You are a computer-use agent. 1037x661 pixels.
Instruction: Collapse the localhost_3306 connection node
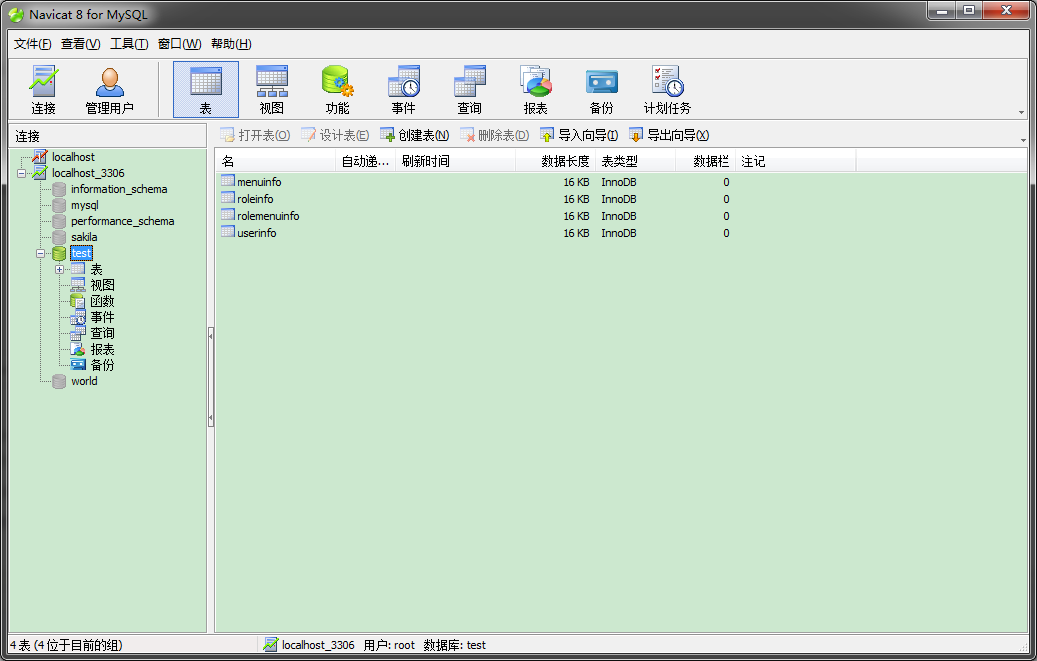tap(22, 173)
